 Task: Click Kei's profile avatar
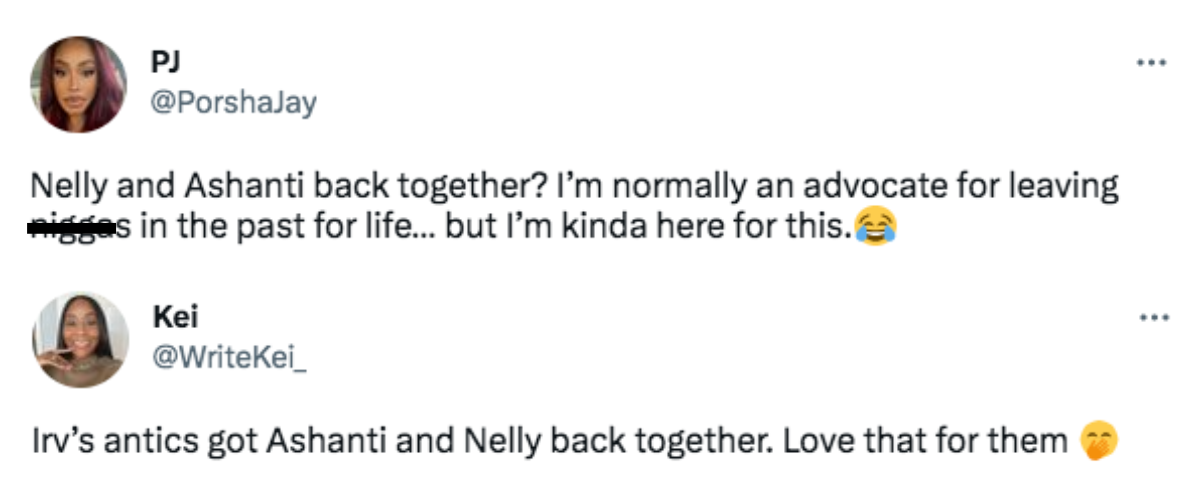77,340
